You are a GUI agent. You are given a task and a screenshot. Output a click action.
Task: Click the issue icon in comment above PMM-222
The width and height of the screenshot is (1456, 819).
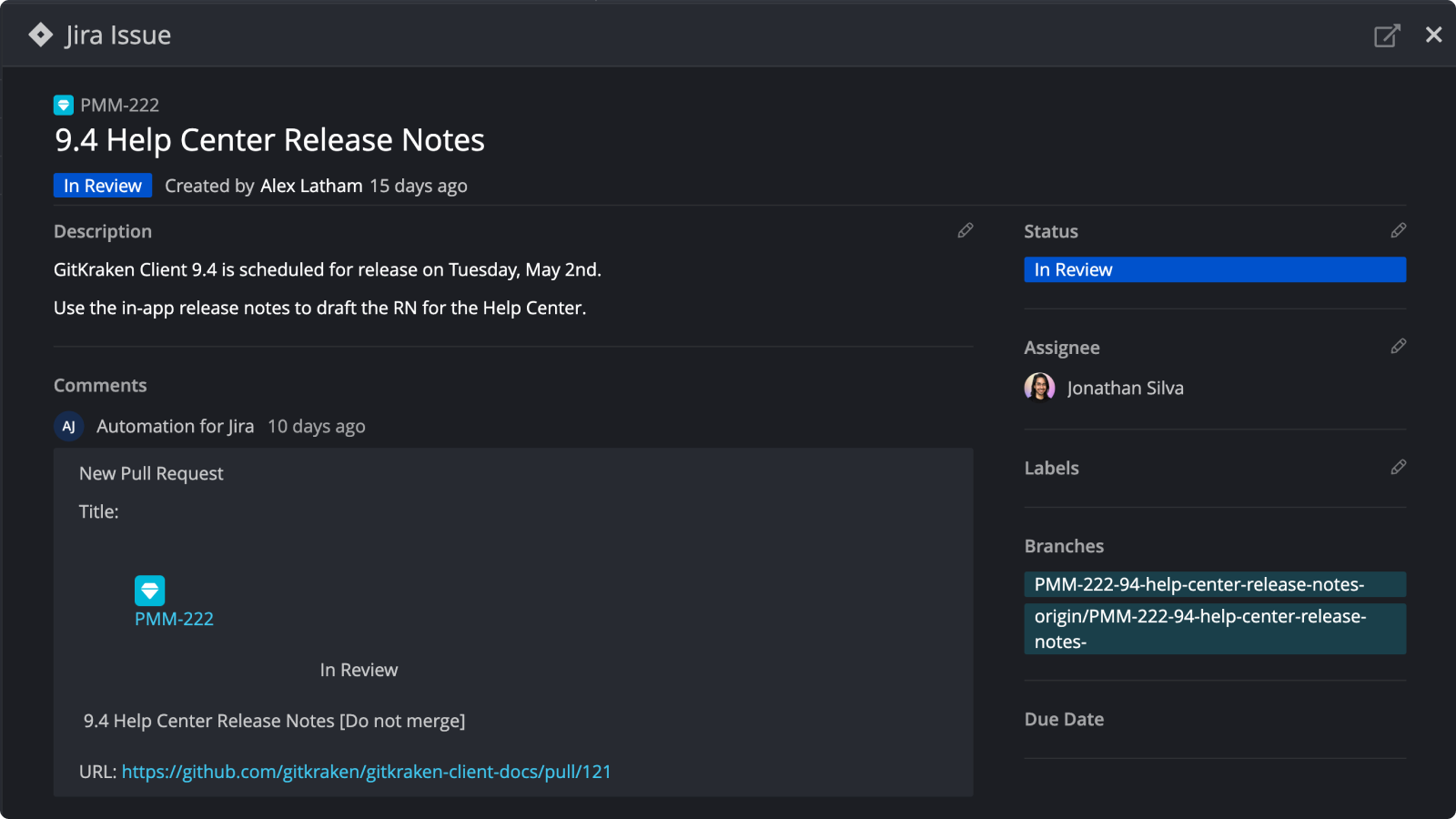click(x=150, y=591)
